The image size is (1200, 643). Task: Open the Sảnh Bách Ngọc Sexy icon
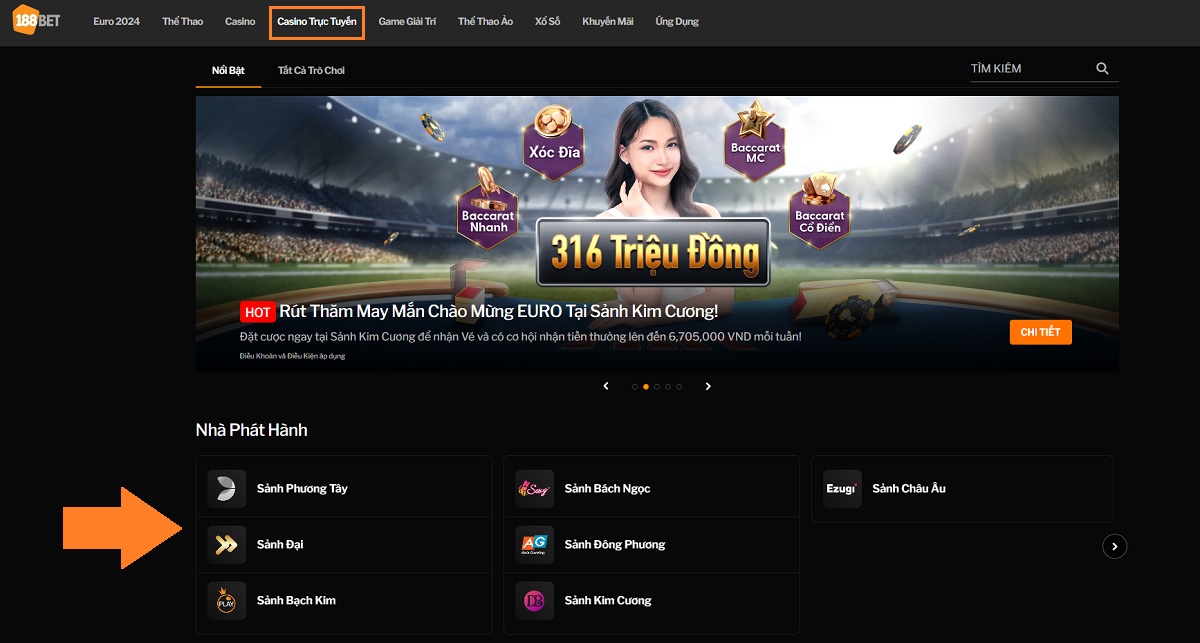click(x=534, y=489)
